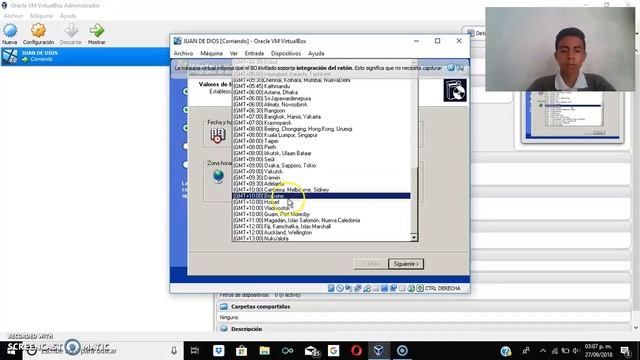Open the Entrada menu
Image resolution: width=640 pixels, height=360 pixels.
[254, 53]
